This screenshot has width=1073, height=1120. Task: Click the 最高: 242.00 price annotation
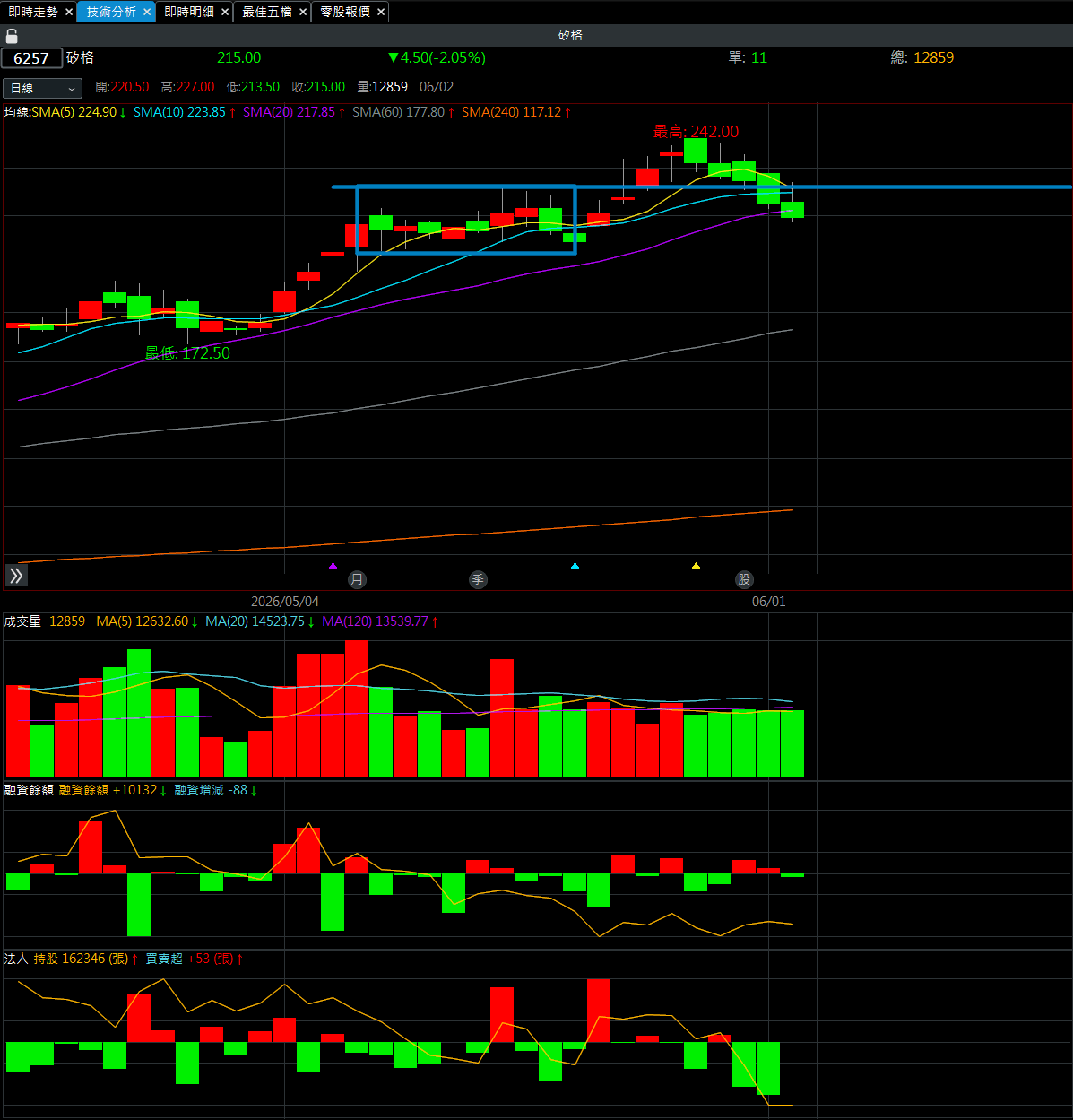697,132
